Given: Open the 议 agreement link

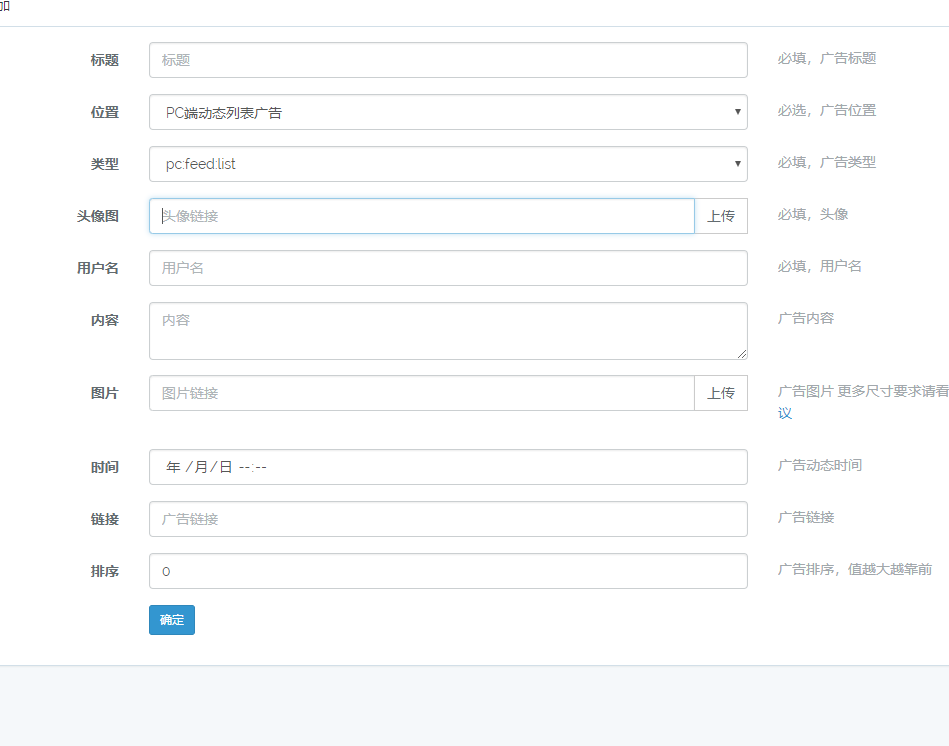Looking at the screenshot, I should [x=784, y=412].
